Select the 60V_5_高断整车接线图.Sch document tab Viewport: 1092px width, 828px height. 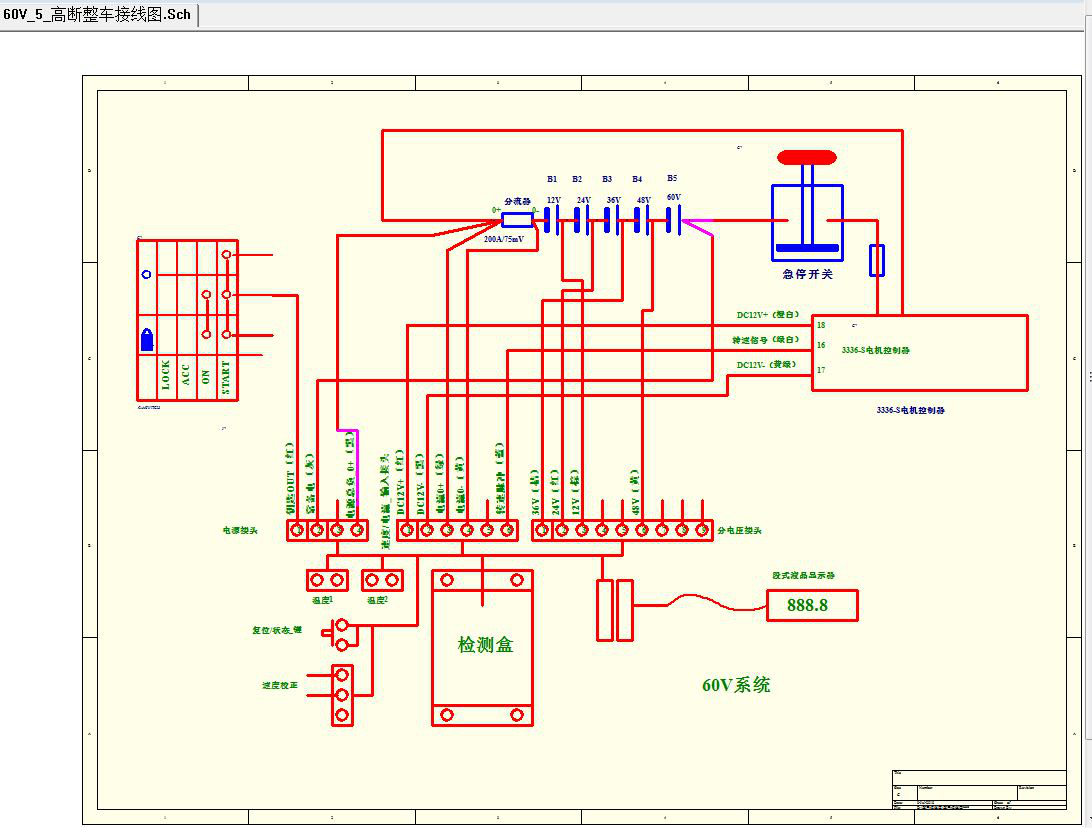coord(98,15)
